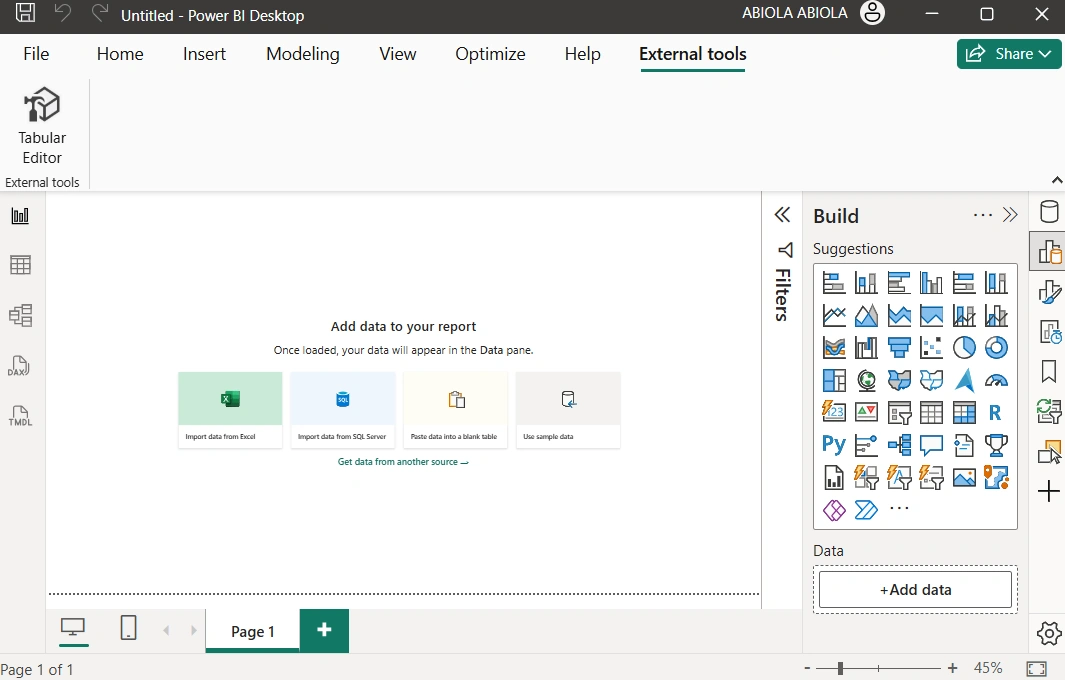The image size is (1065, 680).
Task: Click the +Add data button
Action: coord(916,590)
